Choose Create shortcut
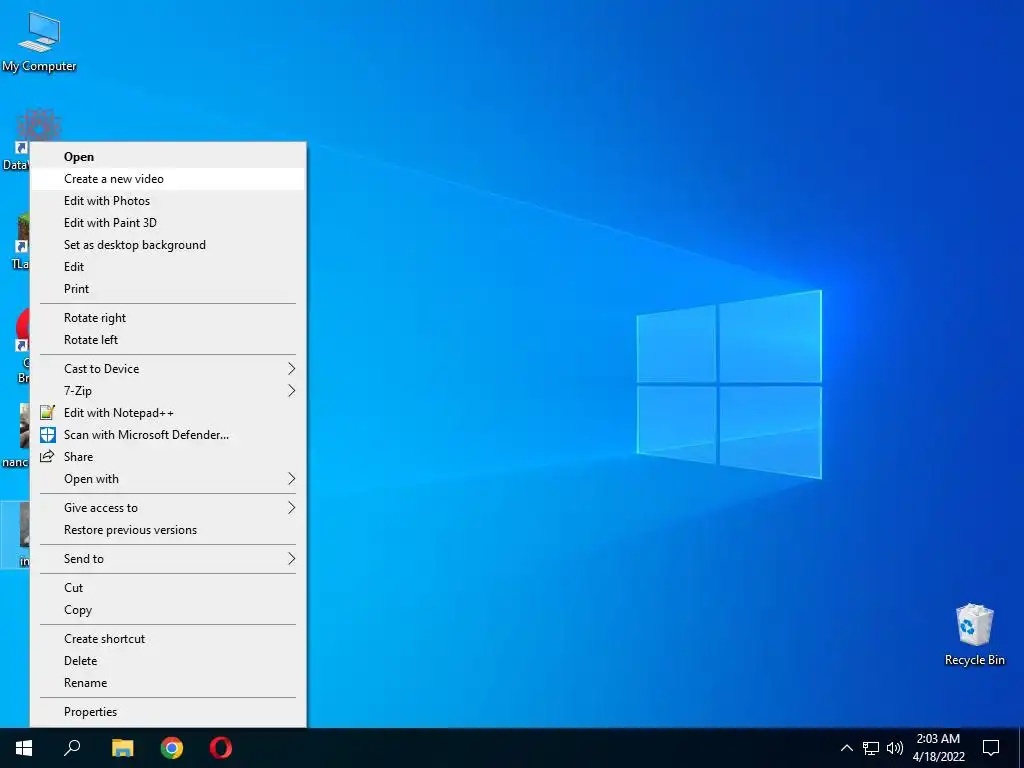The width and height of the screenshot is (1024, 768). point(168,639)
